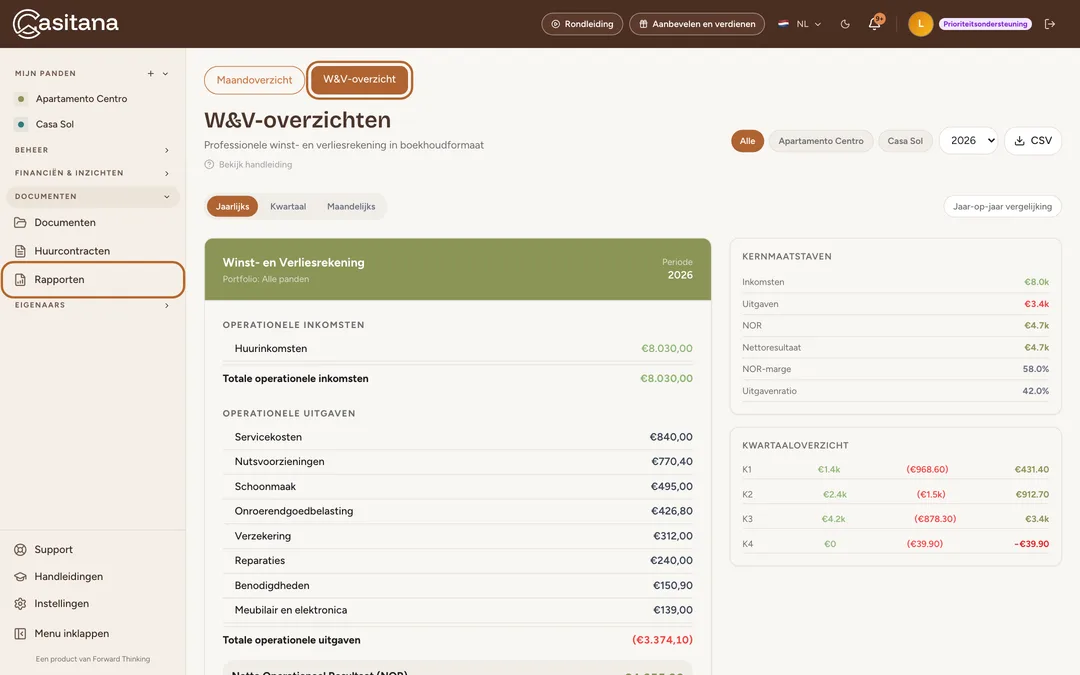Click Winst- en Verliesrekening green header
Image resolution: width=1080 pixels, height=675 pixels.
[x=457, y=269]
